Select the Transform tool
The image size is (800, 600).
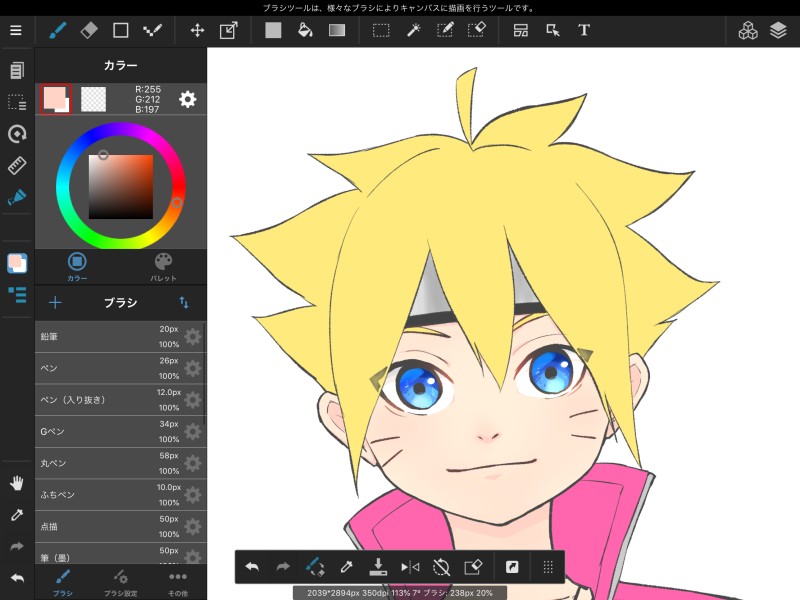(229, 30)
